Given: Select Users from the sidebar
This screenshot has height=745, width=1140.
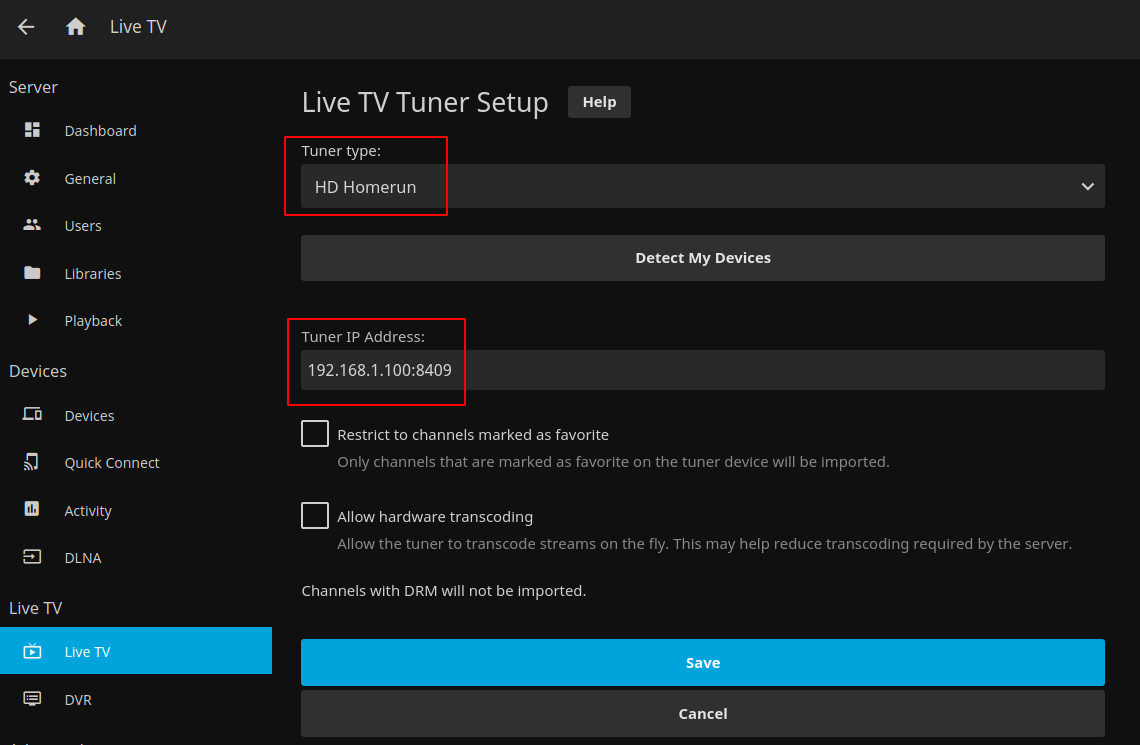Looking at the screenshot, I should point(136,226).
